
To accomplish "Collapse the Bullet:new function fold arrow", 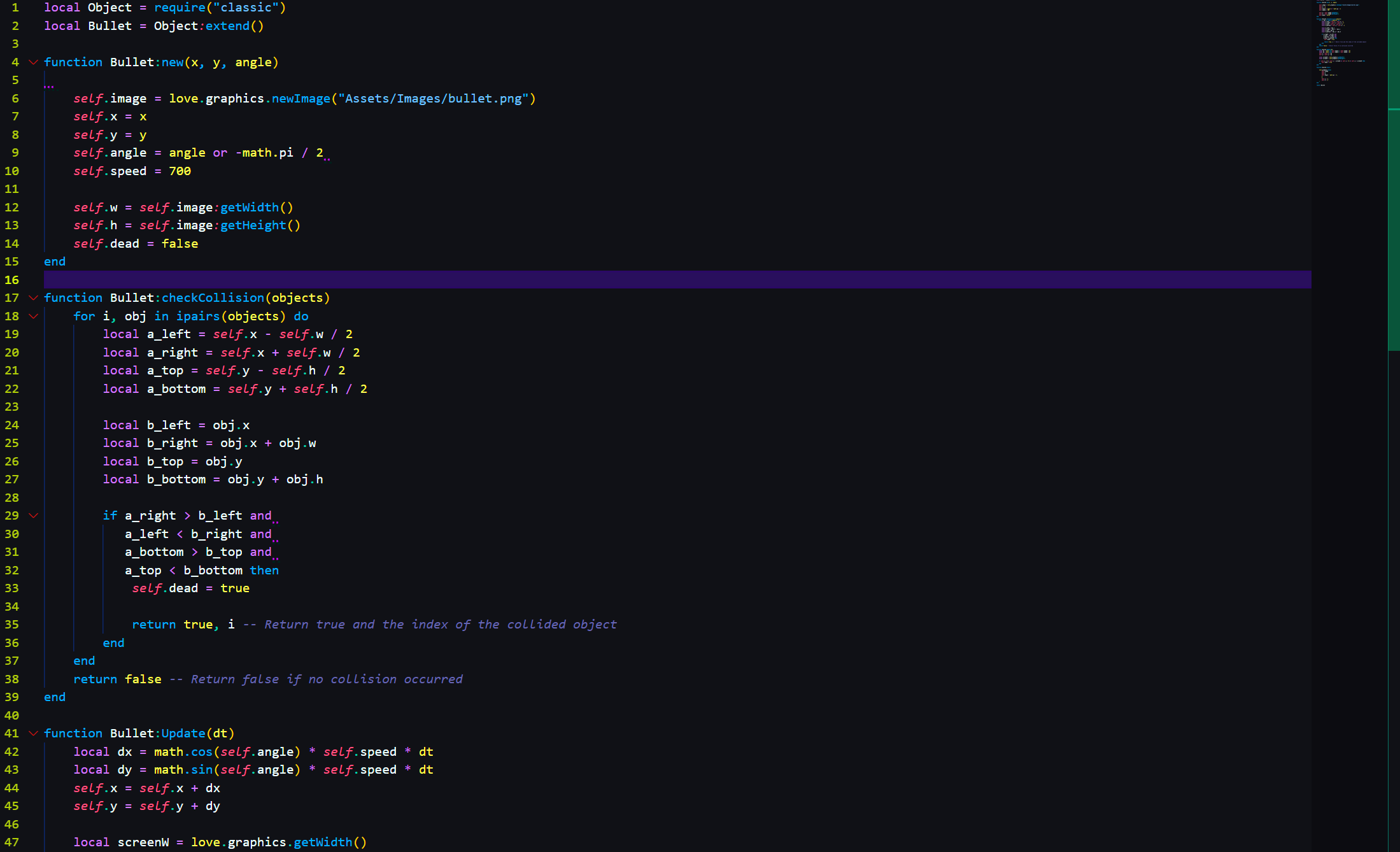I will click(x=34, y=62).
